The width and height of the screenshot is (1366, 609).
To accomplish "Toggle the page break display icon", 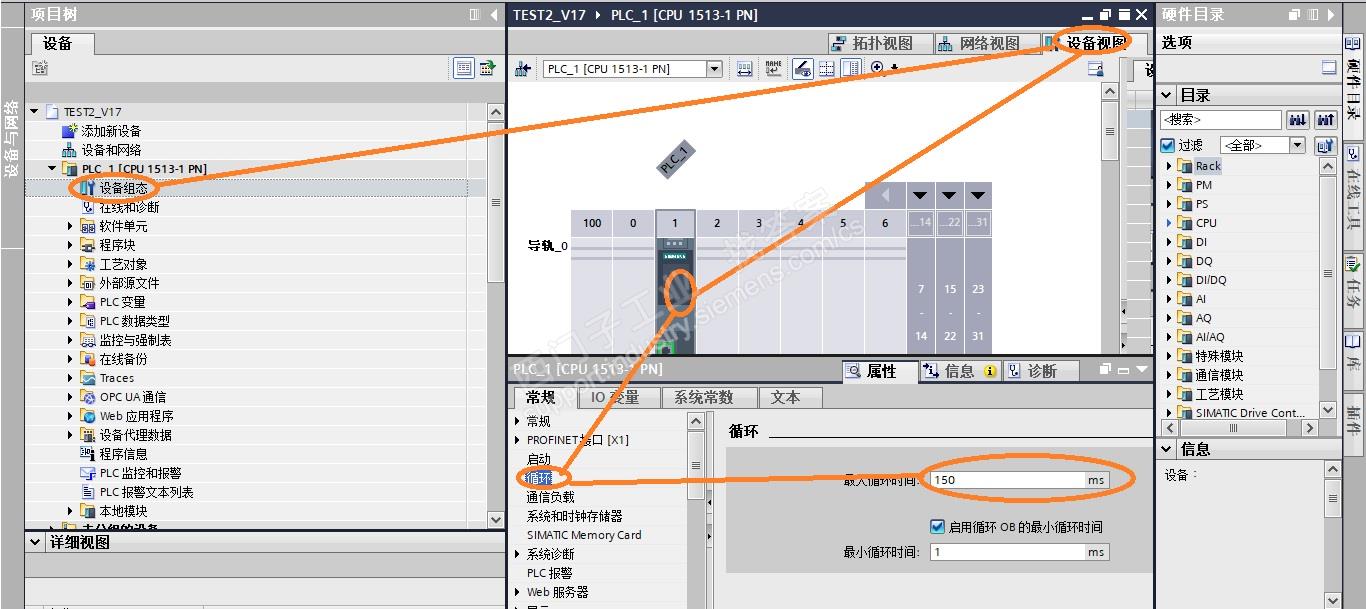I will [x=851, y=69].
